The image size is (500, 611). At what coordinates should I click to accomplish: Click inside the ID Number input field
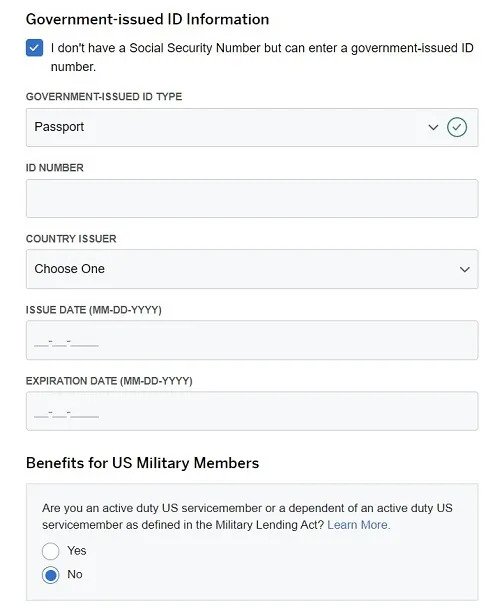pos(252,198)
